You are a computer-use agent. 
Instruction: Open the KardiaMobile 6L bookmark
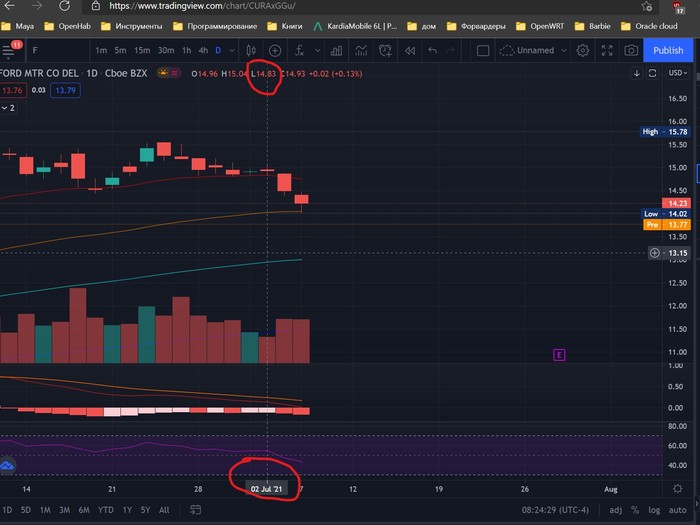click(355, 26)
